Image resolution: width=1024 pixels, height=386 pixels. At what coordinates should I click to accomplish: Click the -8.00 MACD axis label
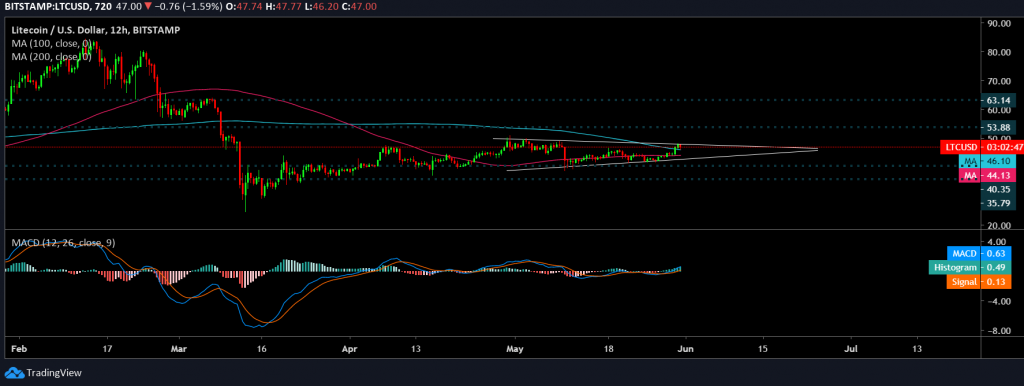click(x=998, y=330)
